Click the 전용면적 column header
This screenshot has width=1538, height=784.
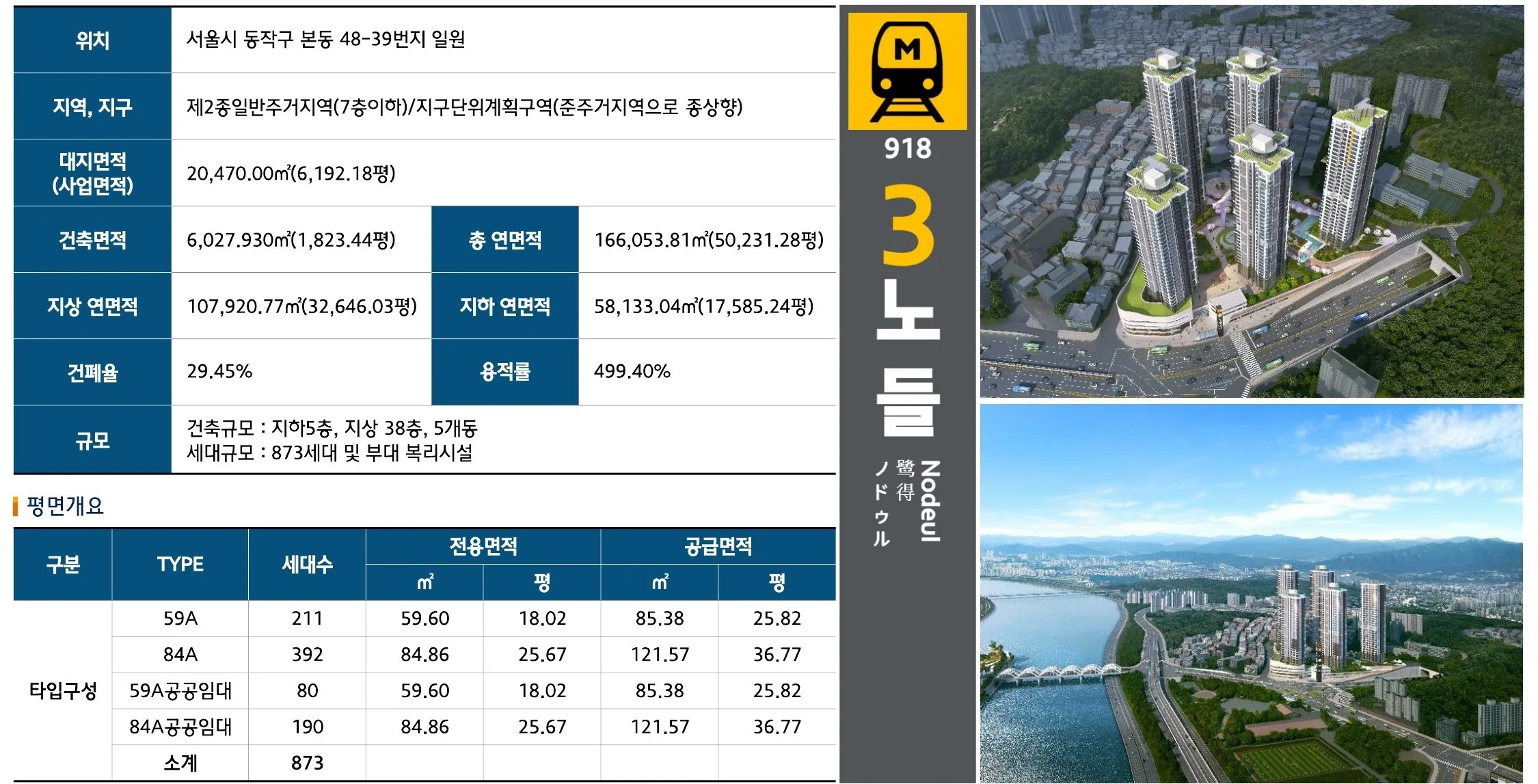[x=483, y=546]
